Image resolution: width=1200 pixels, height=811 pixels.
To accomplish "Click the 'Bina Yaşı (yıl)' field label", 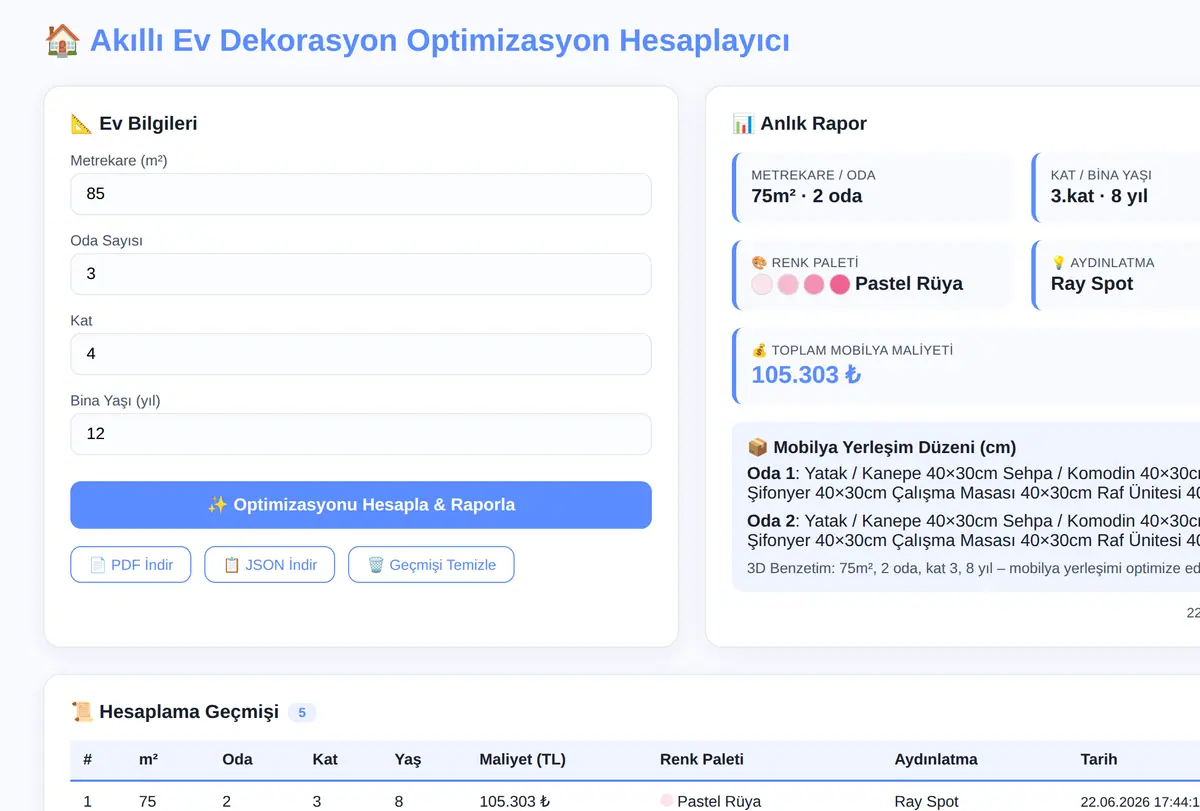I will point(115,400).
